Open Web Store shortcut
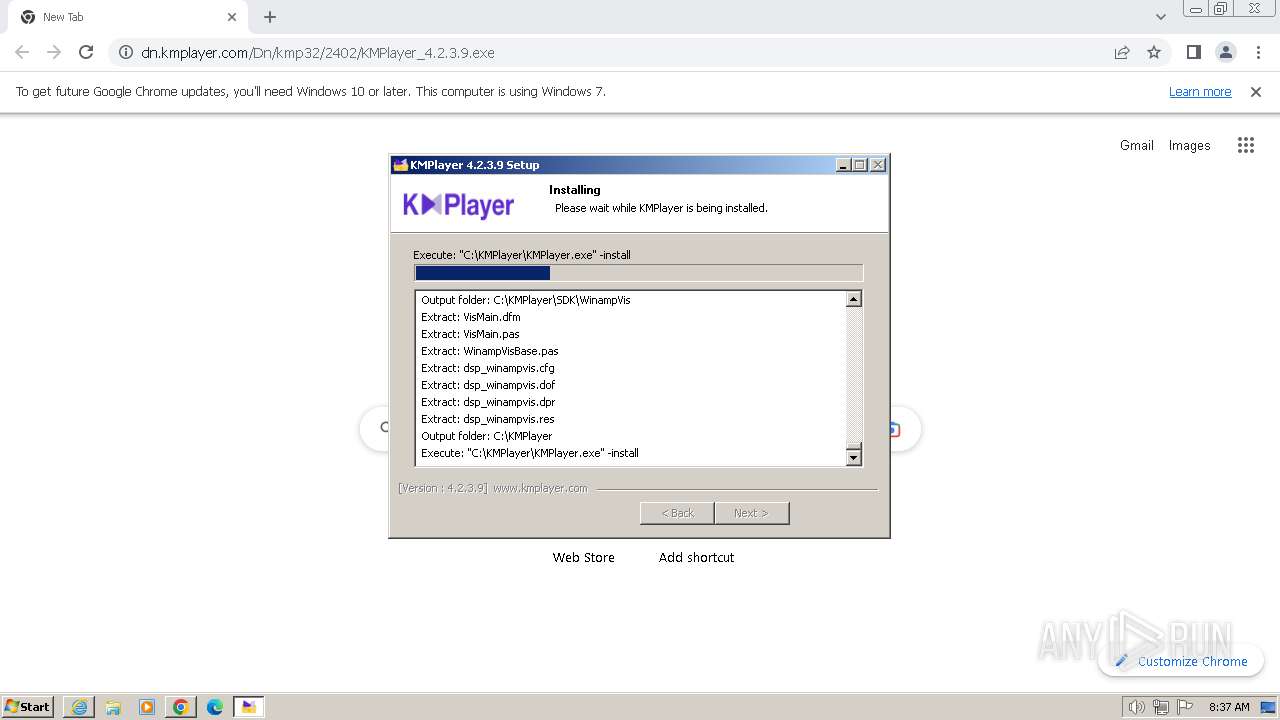The height and width of the screenshot is (720, 1280). 583,557
